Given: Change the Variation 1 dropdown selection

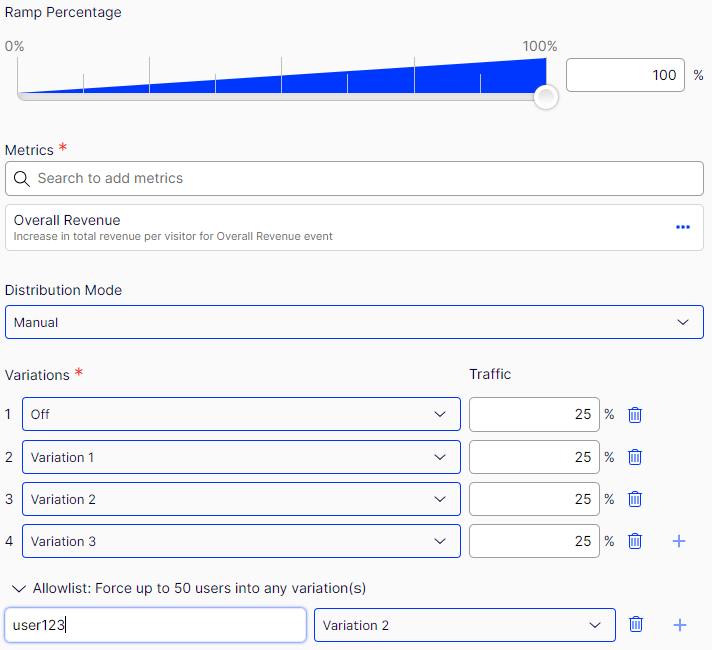Looking at the screenshot, I should pyautogui.click(x=241, y=457).
